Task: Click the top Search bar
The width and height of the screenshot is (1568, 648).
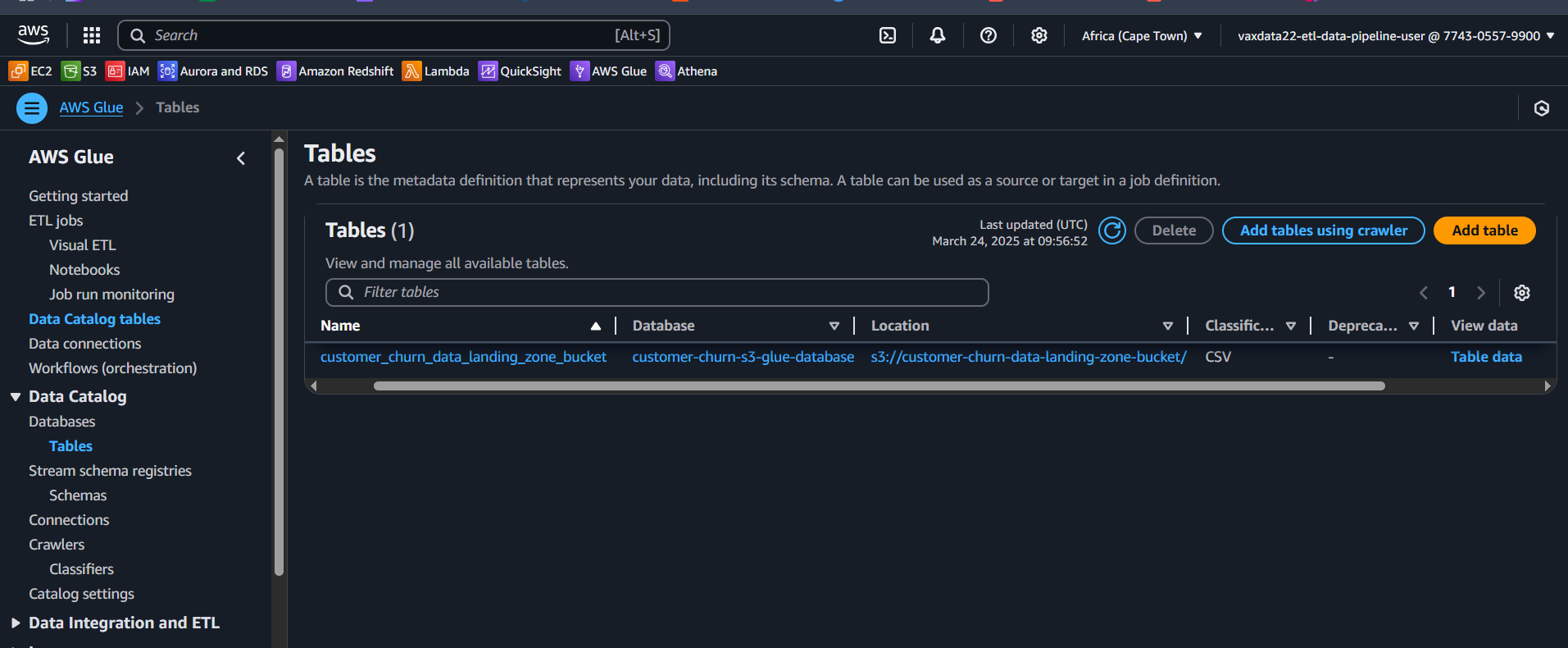Action: tap(394, 35)
